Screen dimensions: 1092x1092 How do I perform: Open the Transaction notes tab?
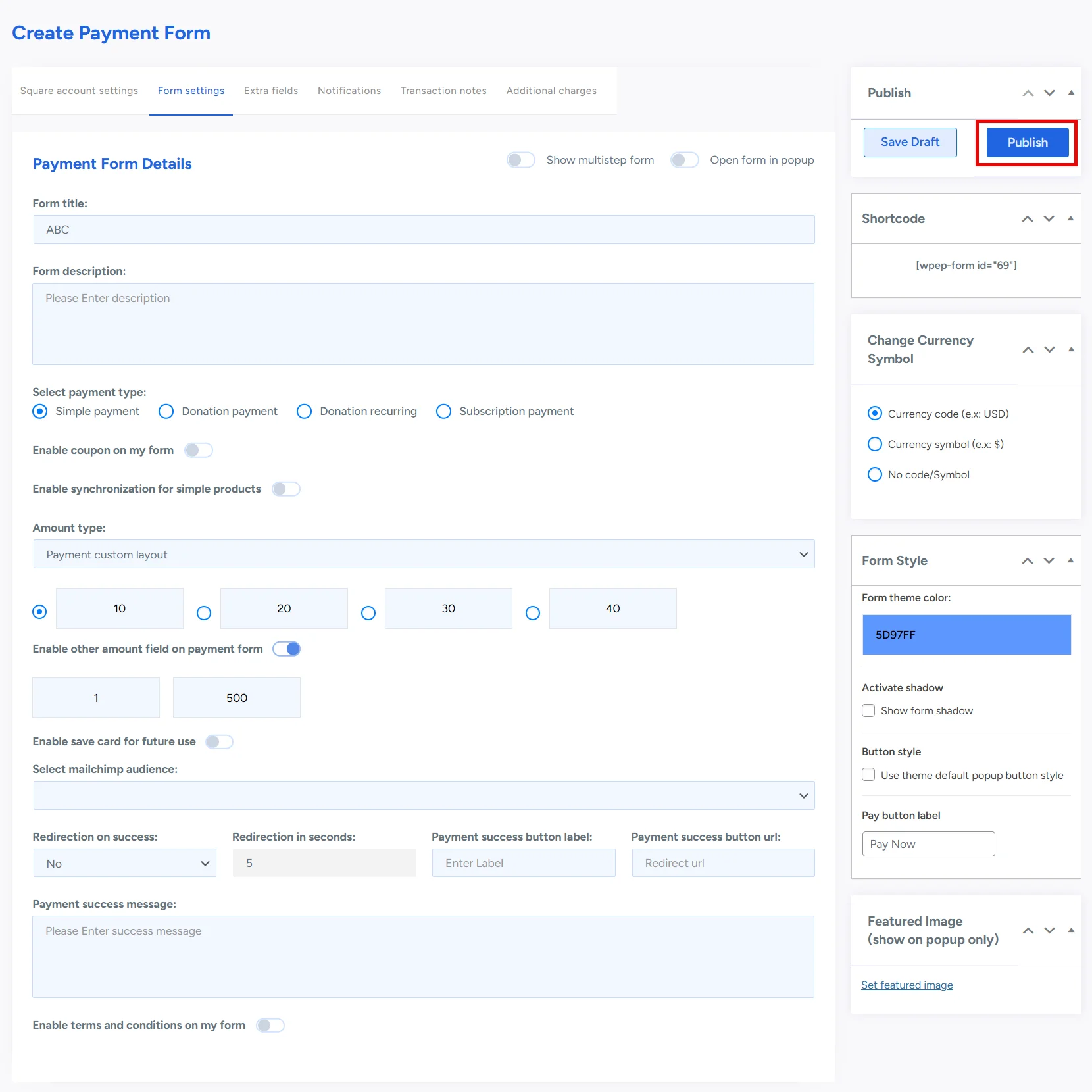tap(443, 91)
